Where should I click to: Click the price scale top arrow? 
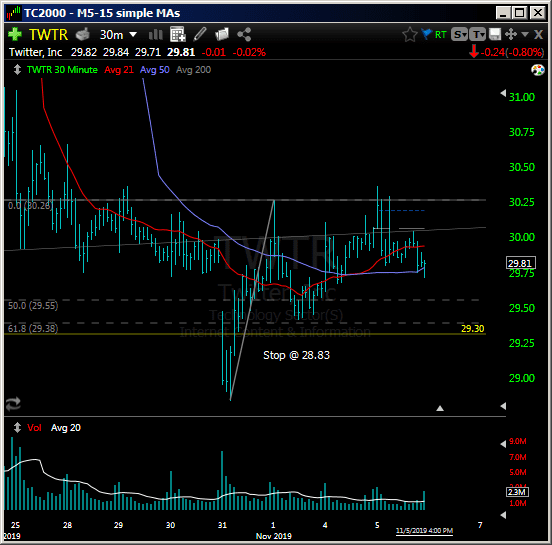coord(503,94)
